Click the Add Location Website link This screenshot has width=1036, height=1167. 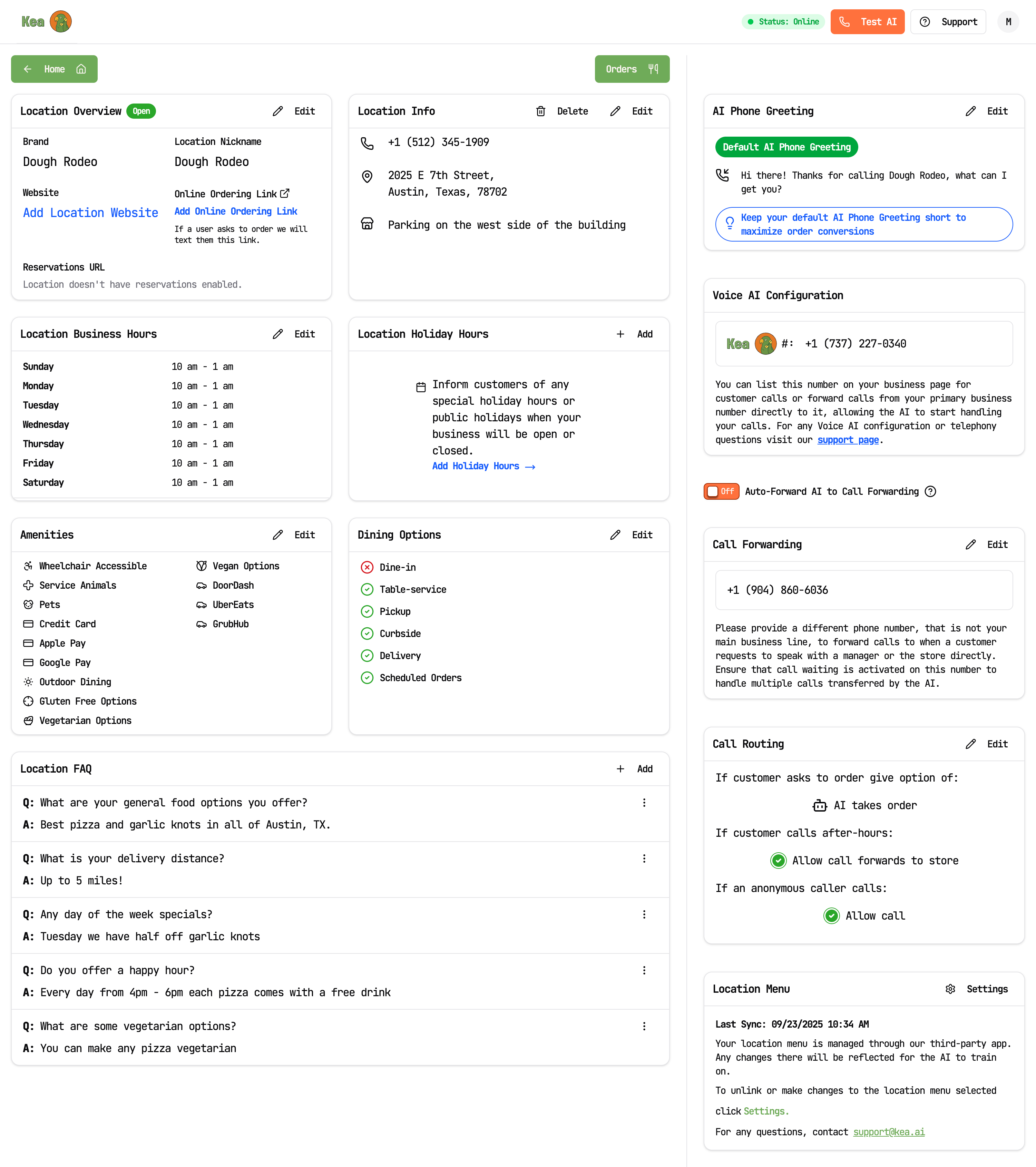(x=90, y=213)
